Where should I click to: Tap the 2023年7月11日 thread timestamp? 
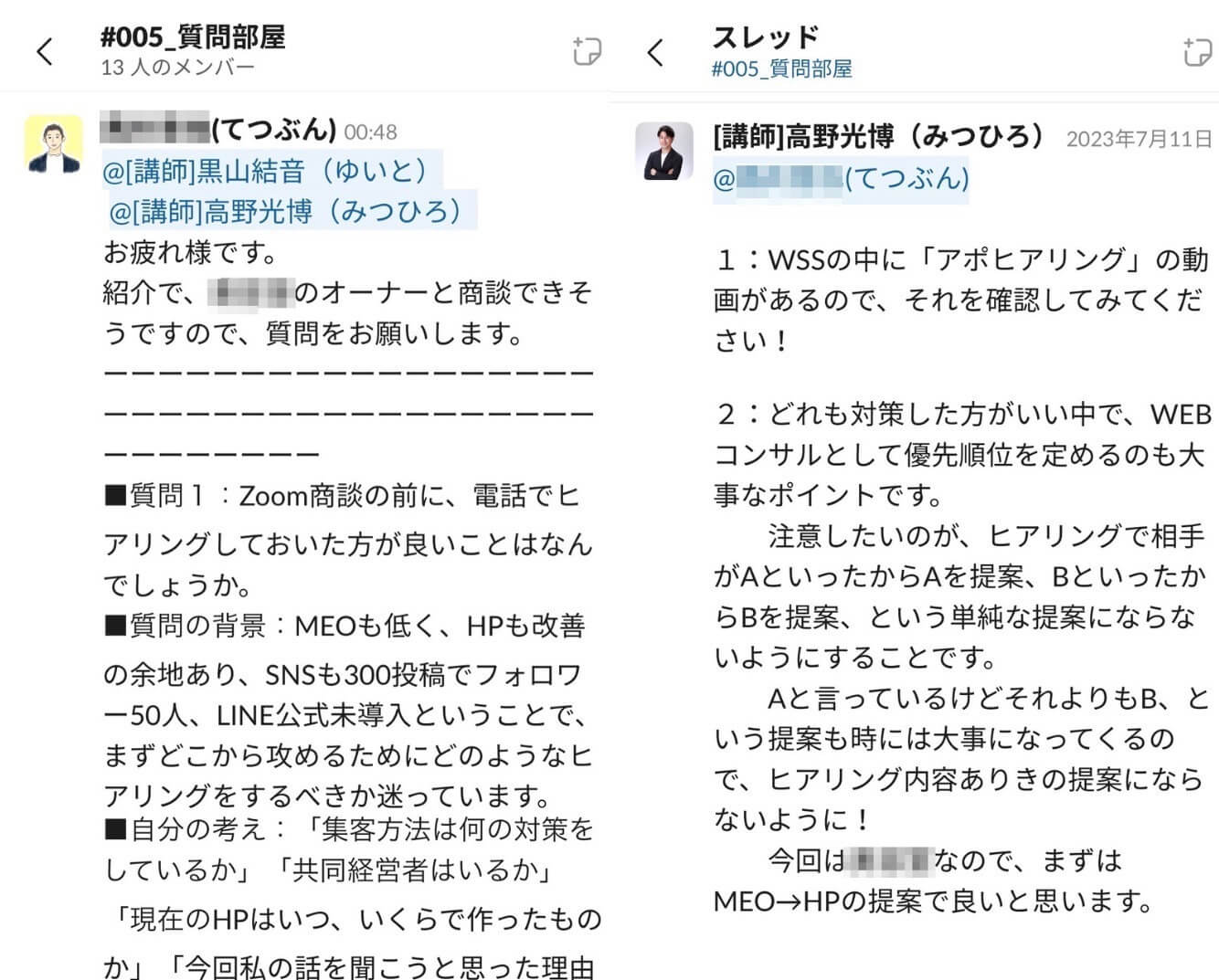coord(1139,139)
